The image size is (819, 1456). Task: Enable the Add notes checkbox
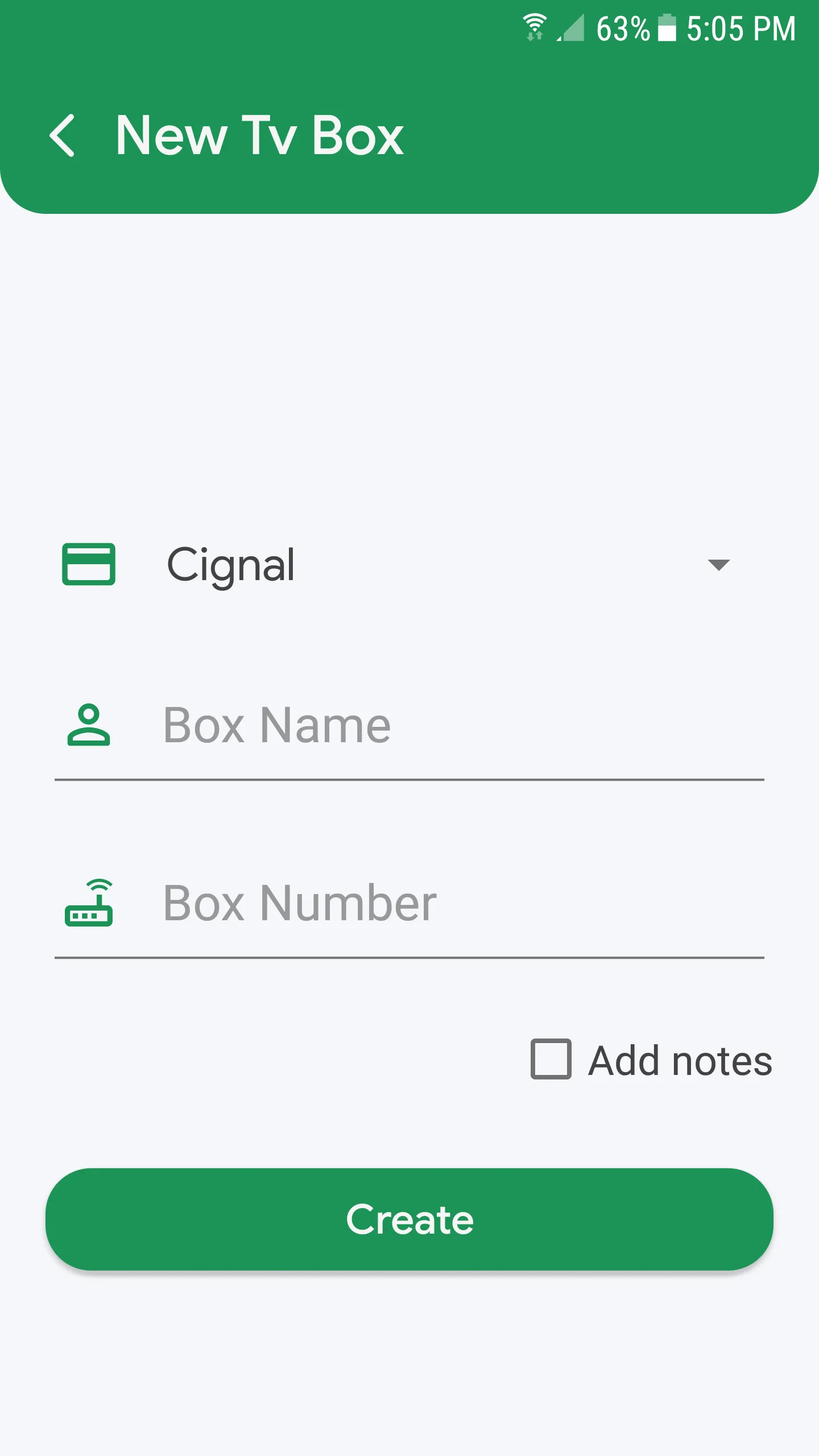551,1059
